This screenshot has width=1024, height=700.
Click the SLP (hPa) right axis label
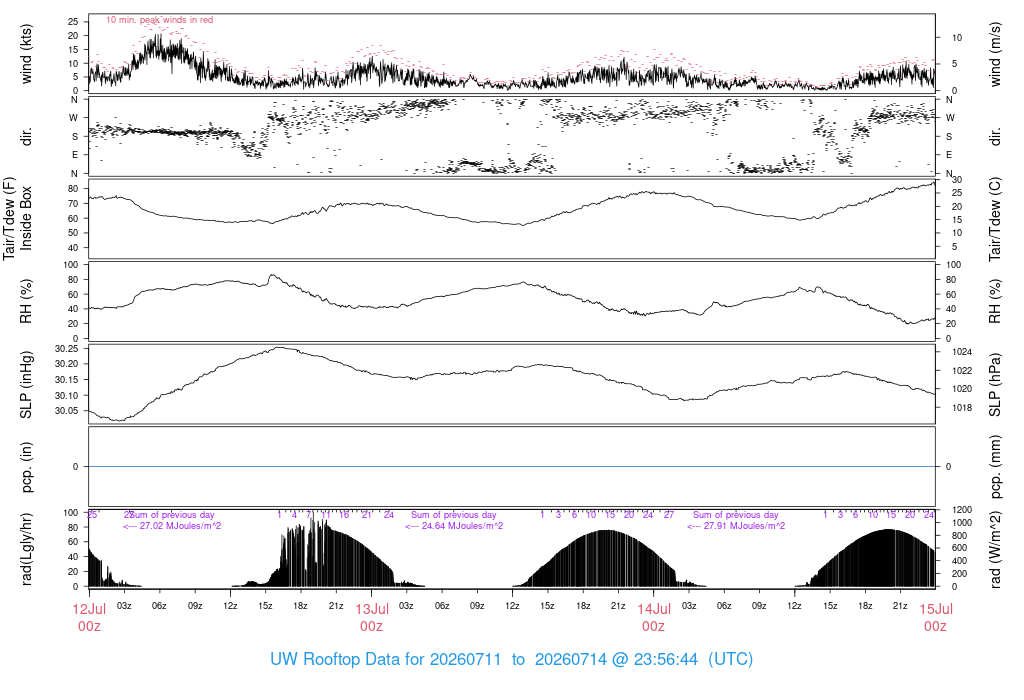995,384
